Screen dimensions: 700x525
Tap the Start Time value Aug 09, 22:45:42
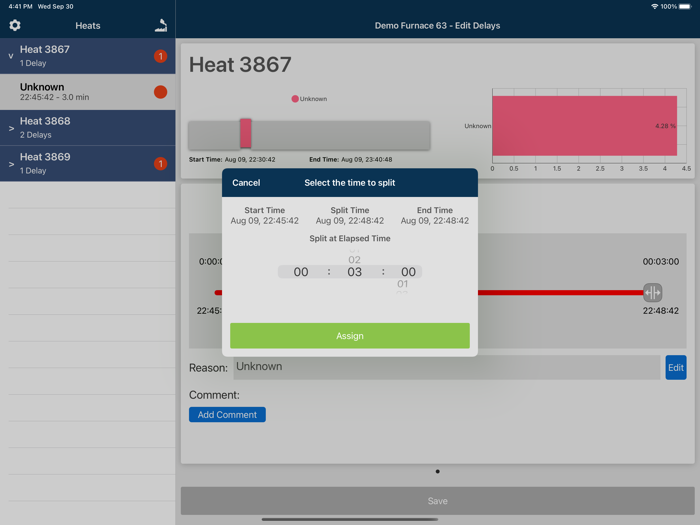pos(265,221)
